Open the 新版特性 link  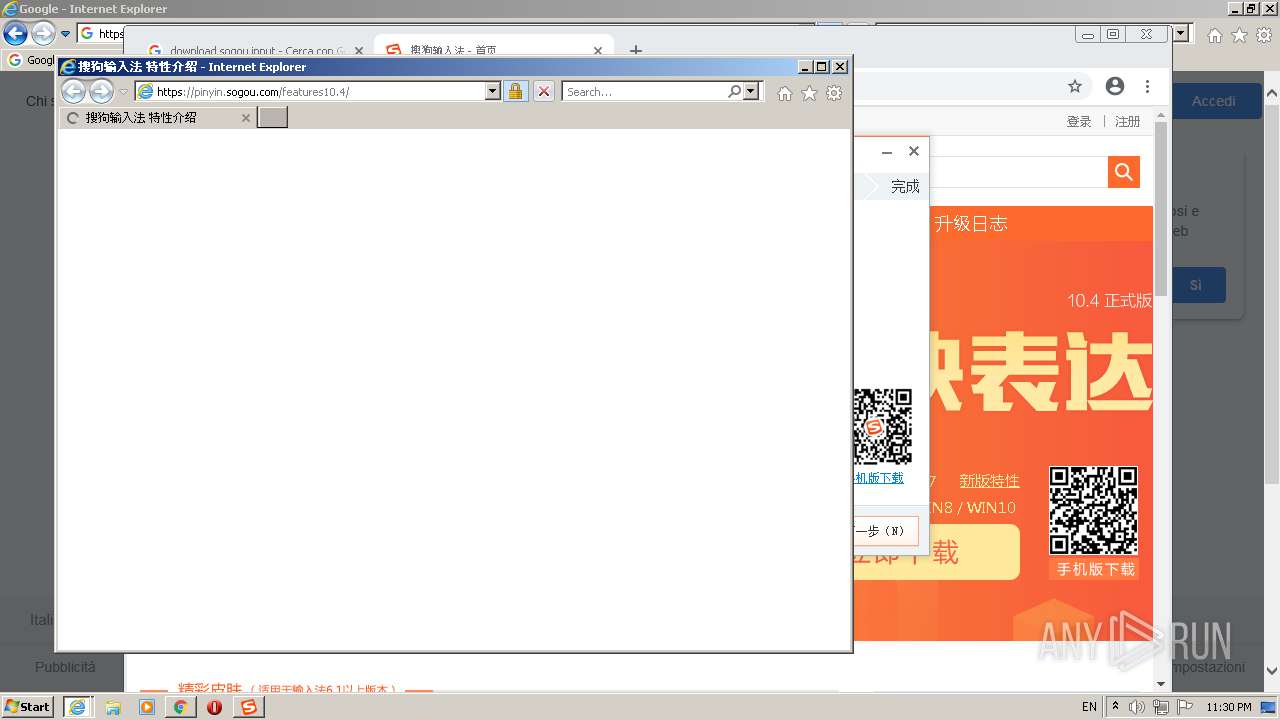pyautogui.click(x=989, y=481)
